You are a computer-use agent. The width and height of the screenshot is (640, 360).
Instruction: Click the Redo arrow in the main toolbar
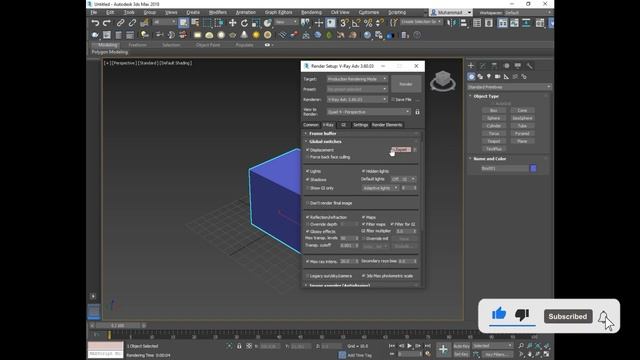107,23
